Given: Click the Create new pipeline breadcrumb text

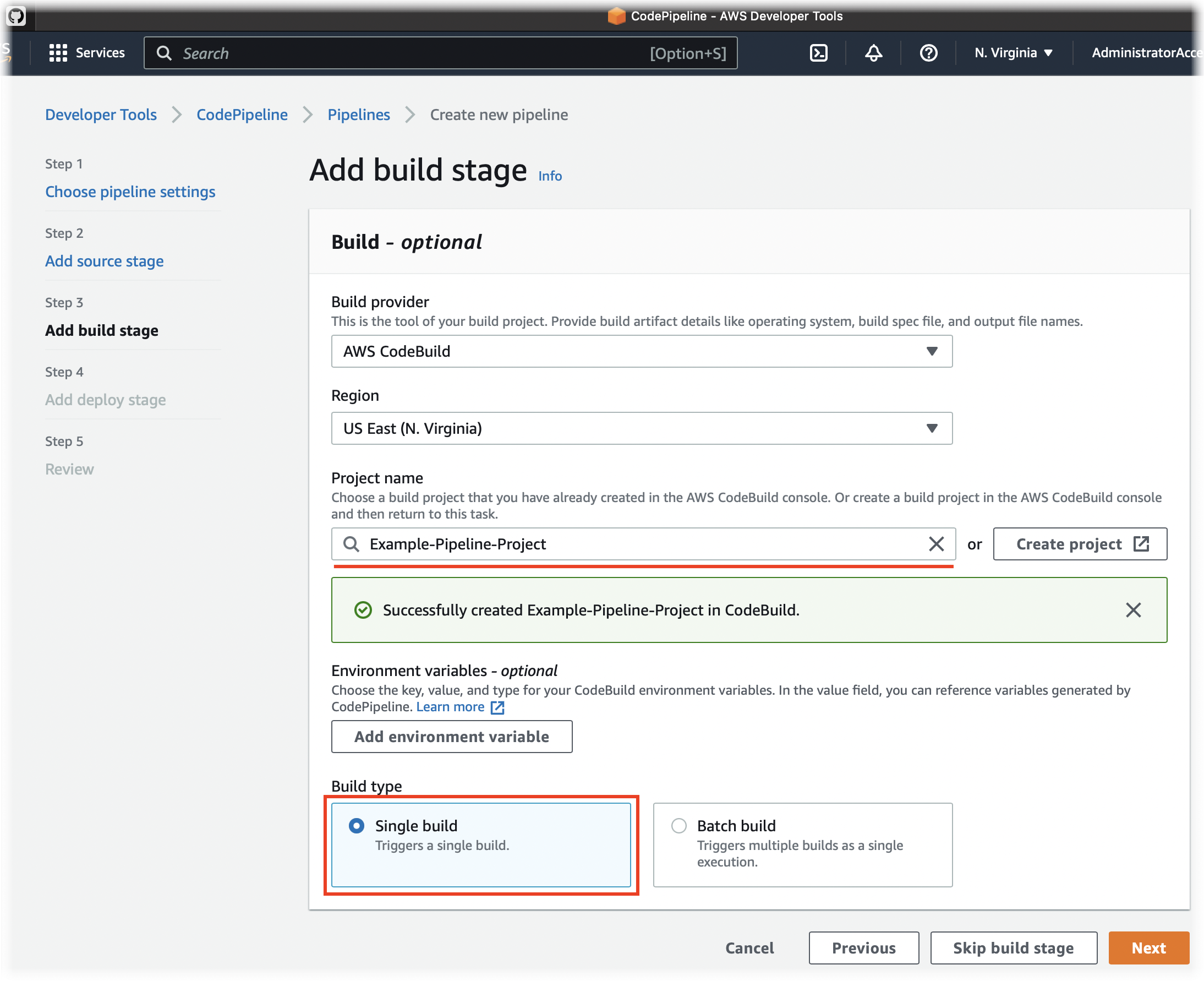Looking at the screenshot, I should (x=499, y=114).
